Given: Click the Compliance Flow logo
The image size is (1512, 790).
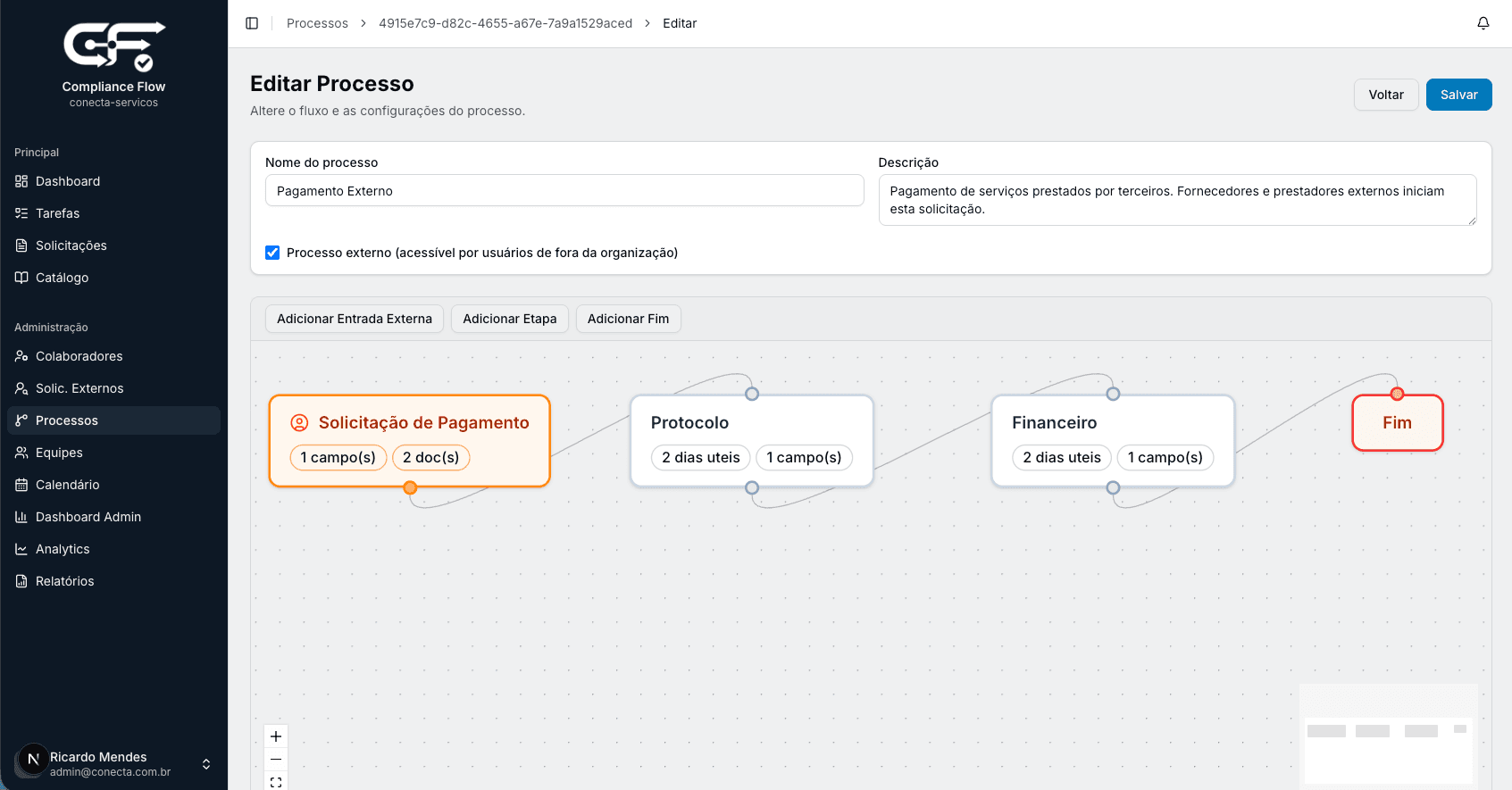Looking at the screenshot, I should click(113, 46).
